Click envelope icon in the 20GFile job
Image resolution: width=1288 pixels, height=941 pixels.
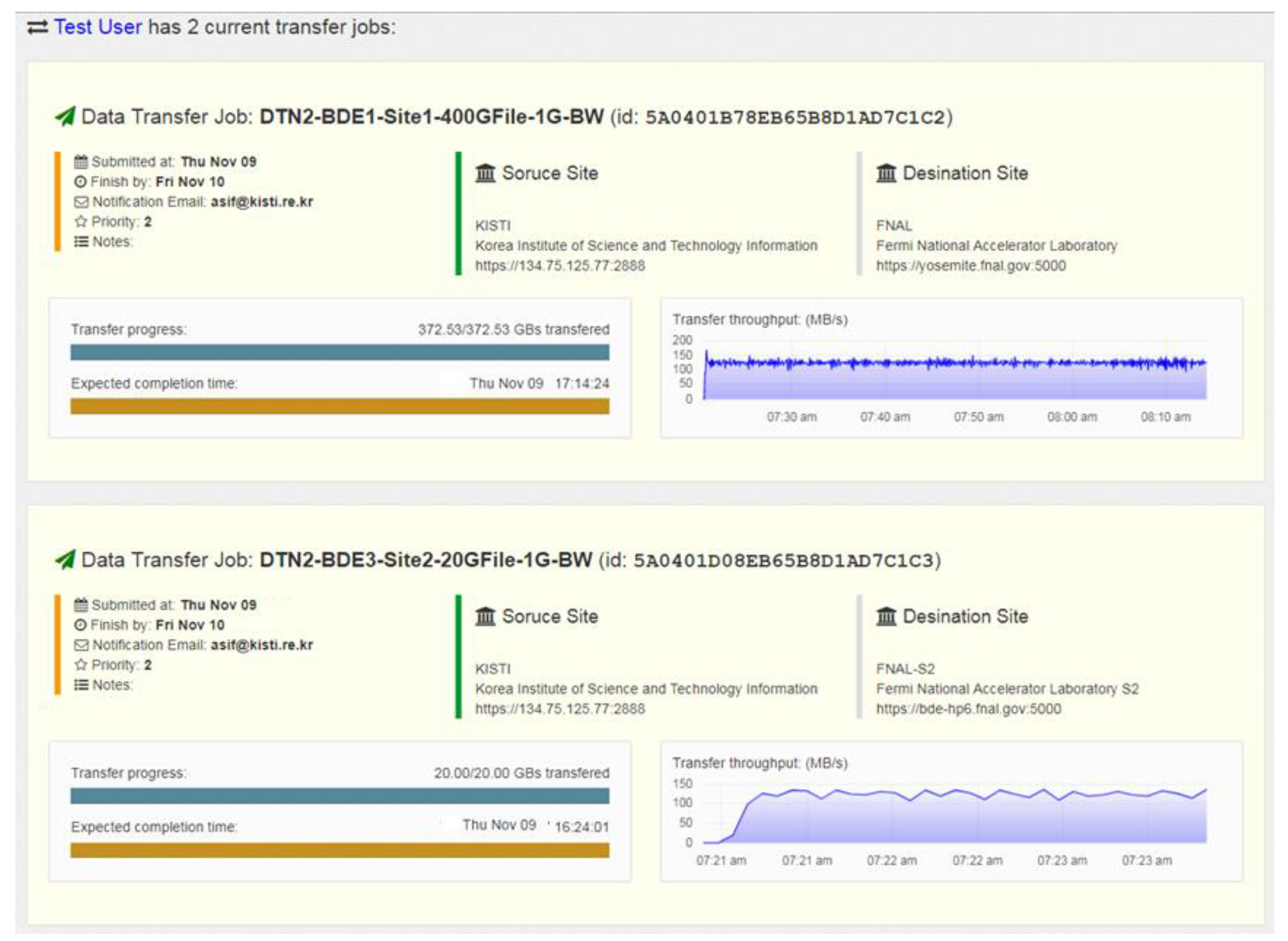82,645
